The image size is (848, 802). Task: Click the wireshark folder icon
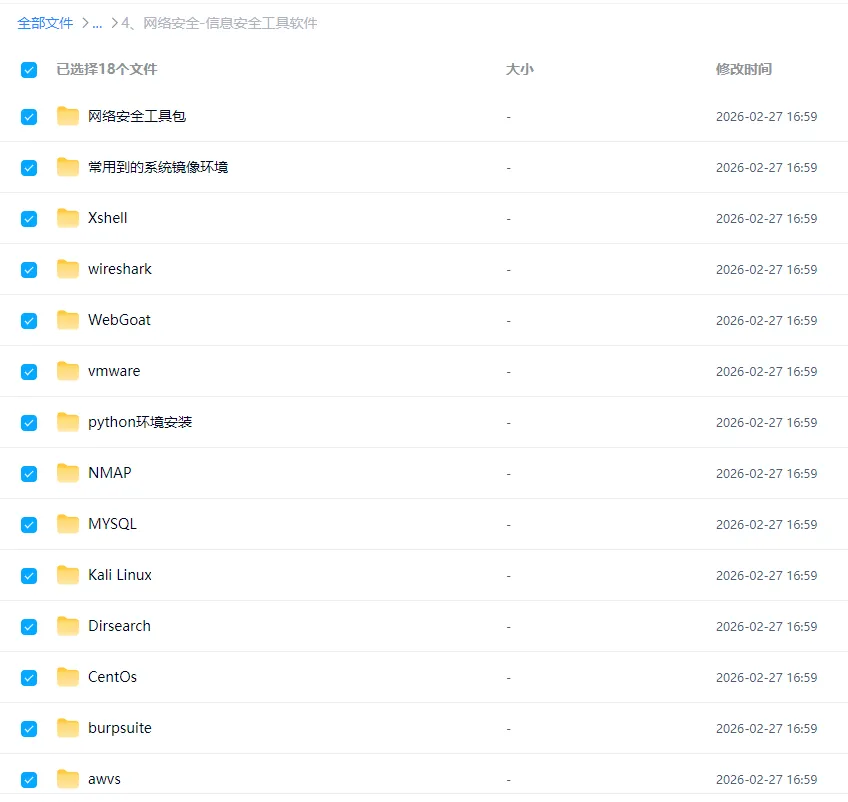[x=68, y=269]
